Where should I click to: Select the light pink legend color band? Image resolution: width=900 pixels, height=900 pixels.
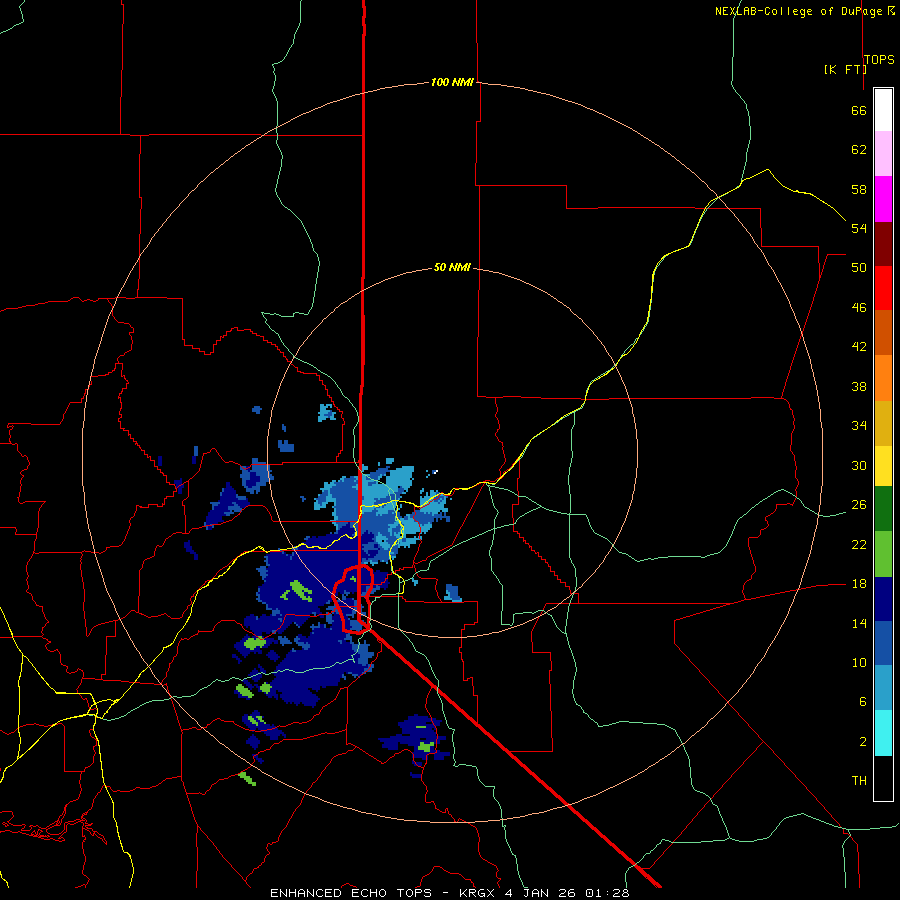883,153
